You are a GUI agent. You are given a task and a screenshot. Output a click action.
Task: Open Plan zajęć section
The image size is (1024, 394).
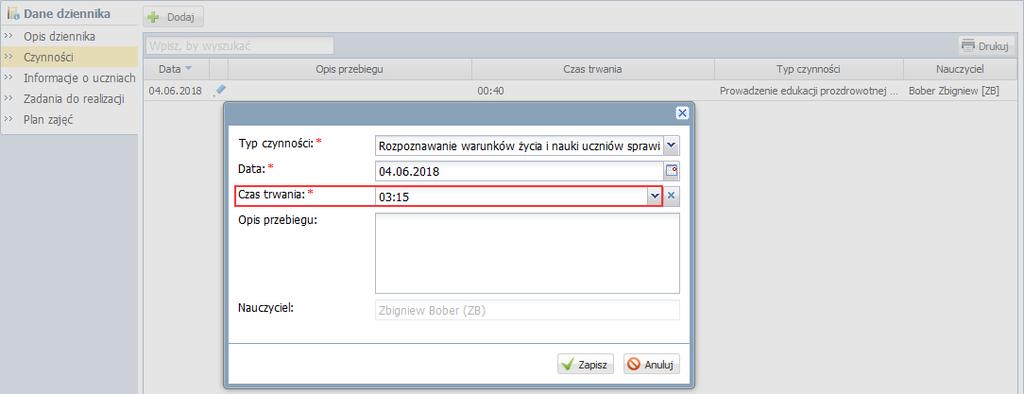48,120
